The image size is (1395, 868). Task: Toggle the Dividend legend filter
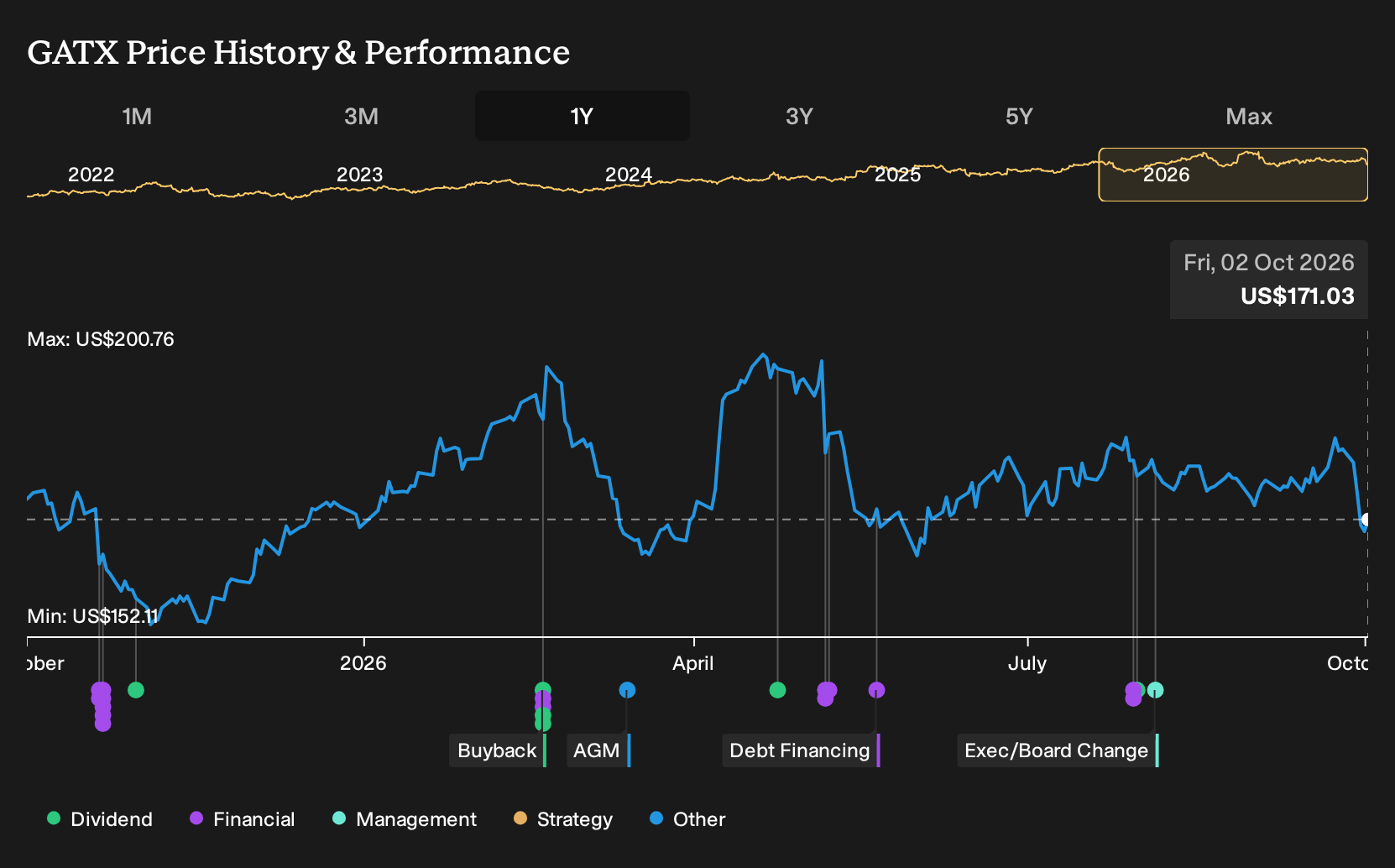(100, 819)
